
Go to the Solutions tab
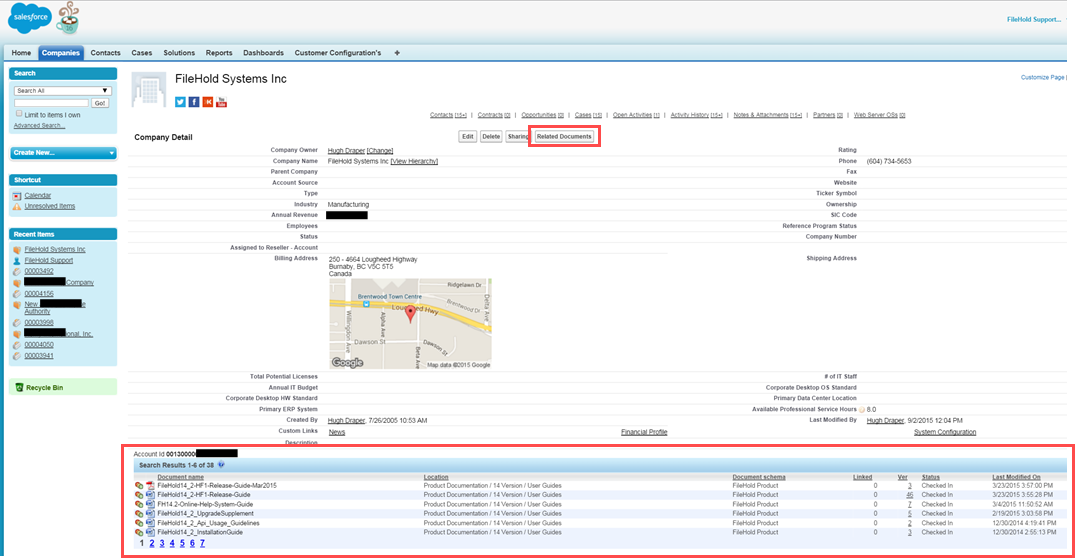pos(179,53)
